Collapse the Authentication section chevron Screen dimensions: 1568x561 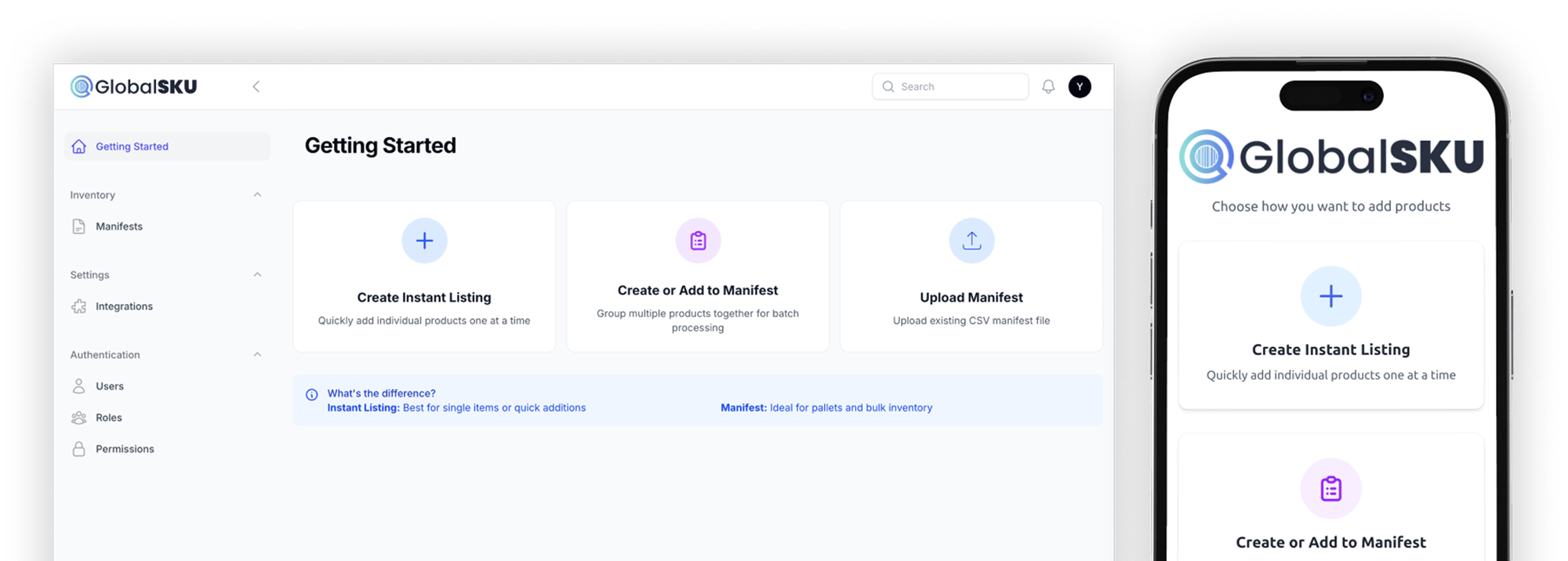257,355
